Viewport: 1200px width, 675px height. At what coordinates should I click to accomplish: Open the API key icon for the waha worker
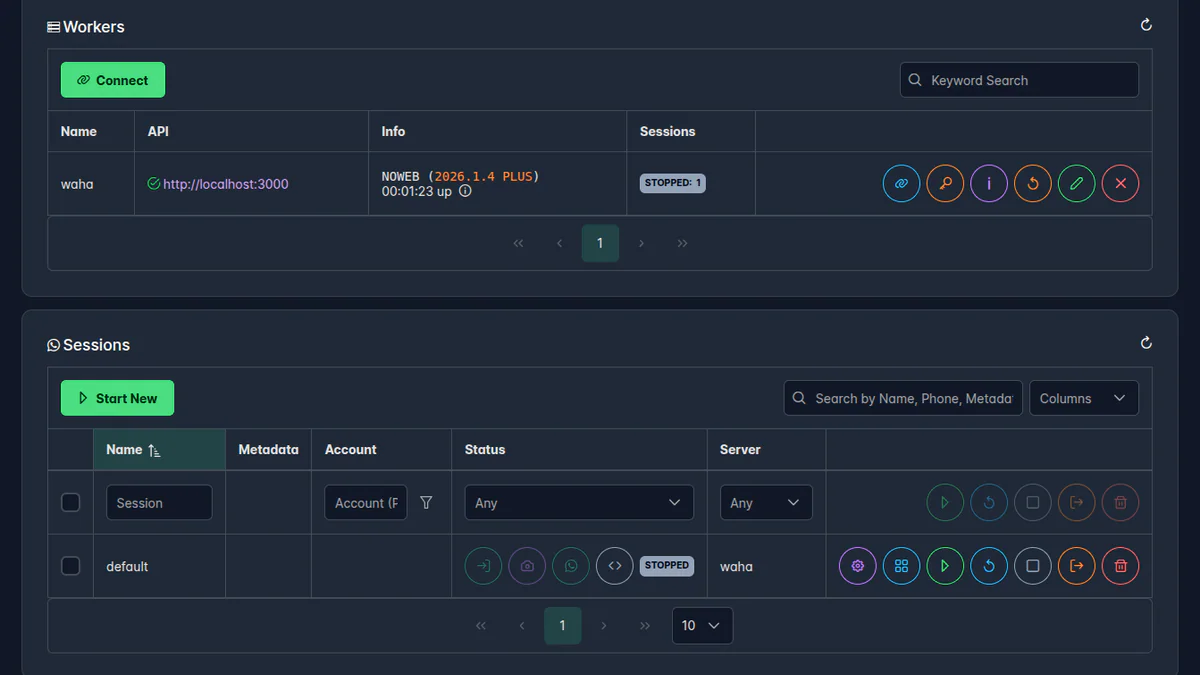(945, 183)
